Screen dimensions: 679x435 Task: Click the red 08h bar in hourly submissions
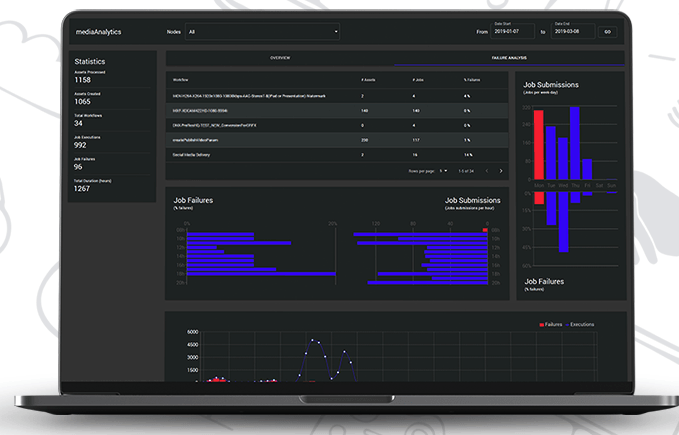tap(485, 230)
